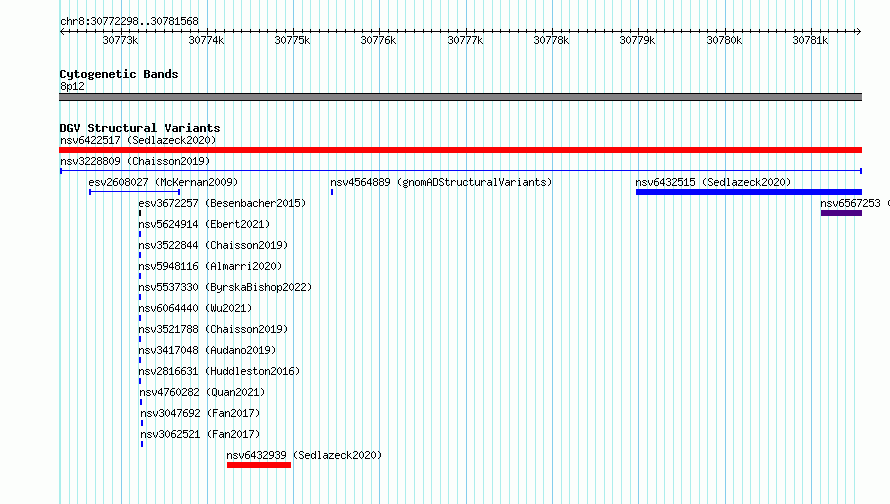Open nsv3521788 (Chaisson2019) label
This screenshot has height=504, width=890.
[x=213, y=329]
